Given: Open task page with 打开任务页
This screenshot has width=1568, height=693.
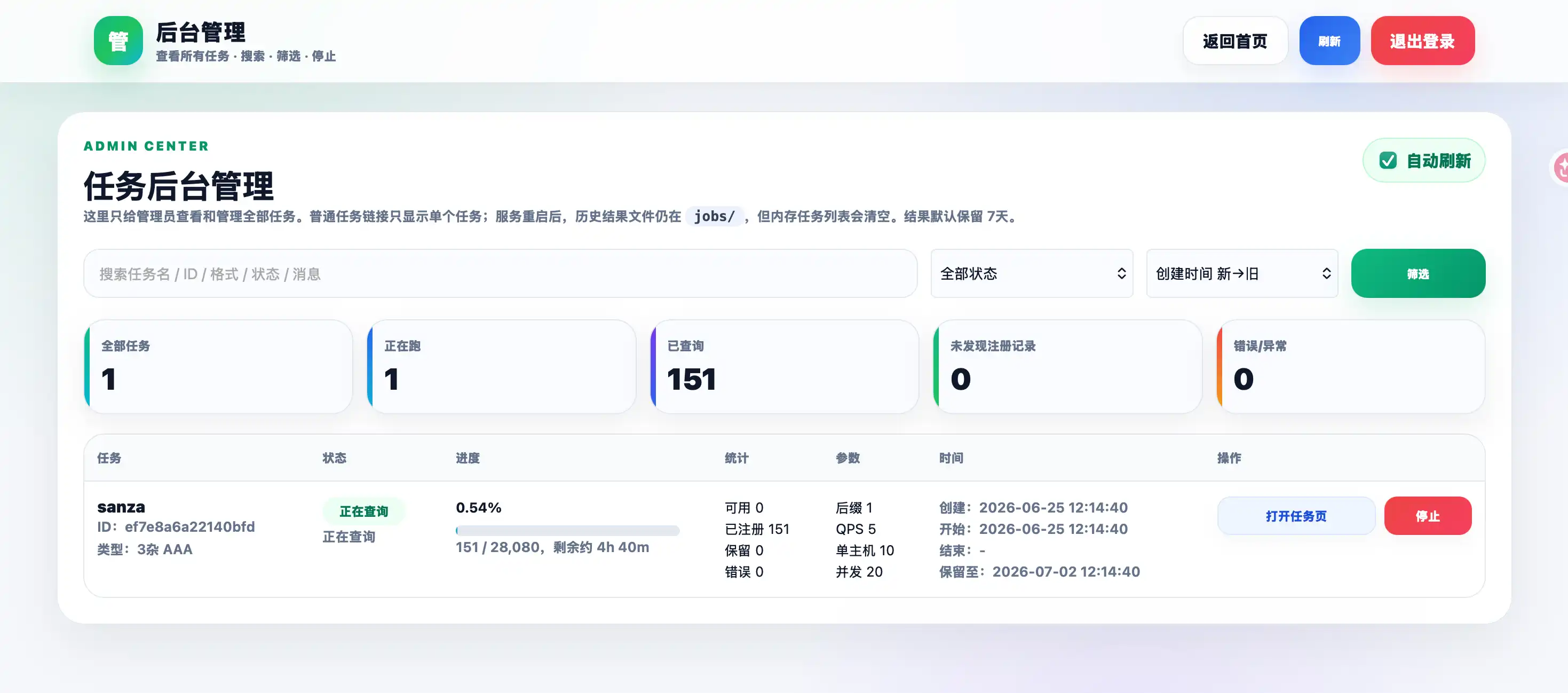Looking at the screenshot, I should pyautogui.click(x=1296, y=516).
